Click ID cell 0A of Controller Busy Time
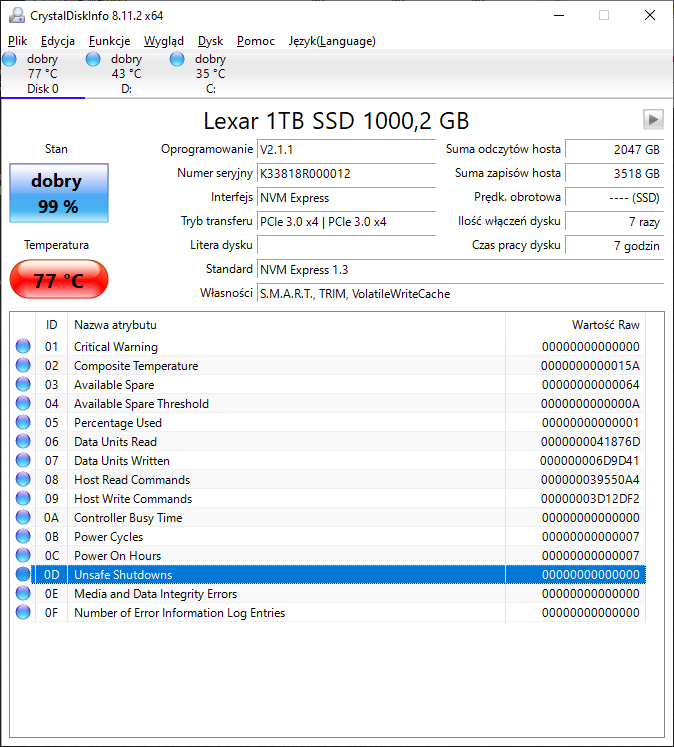Screen dimensions: 674x747 (51, 518)
